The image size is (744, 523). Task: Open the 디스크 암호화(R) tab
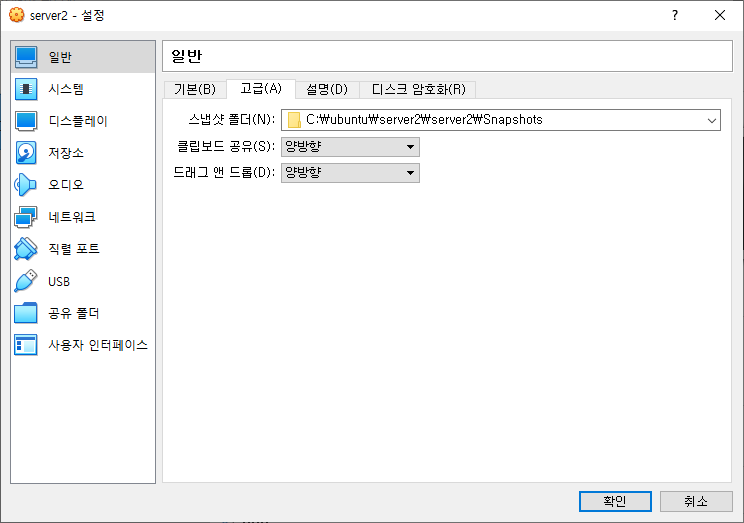coord(418,89)
